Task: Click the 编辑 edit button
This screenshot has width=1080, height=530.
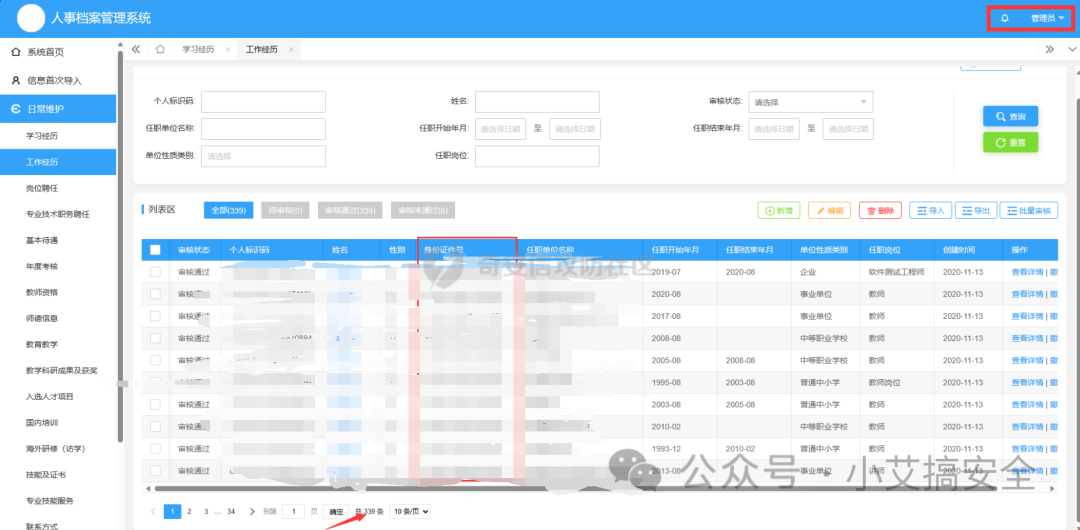Action: click(829, 211)
